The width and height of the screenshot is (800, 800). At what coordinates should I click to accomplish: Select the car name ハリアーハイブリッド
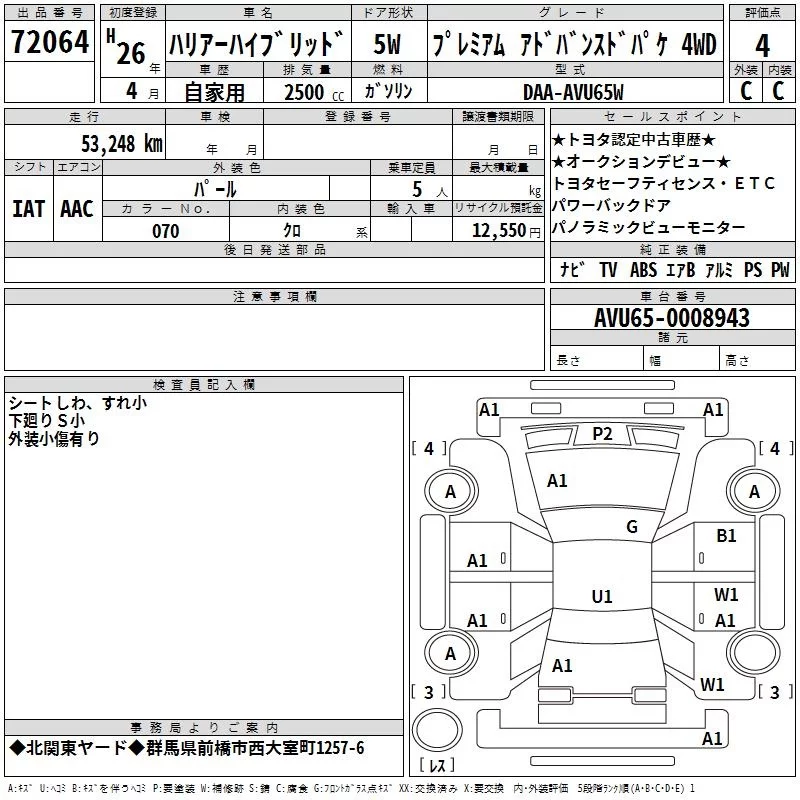[257, 44]
